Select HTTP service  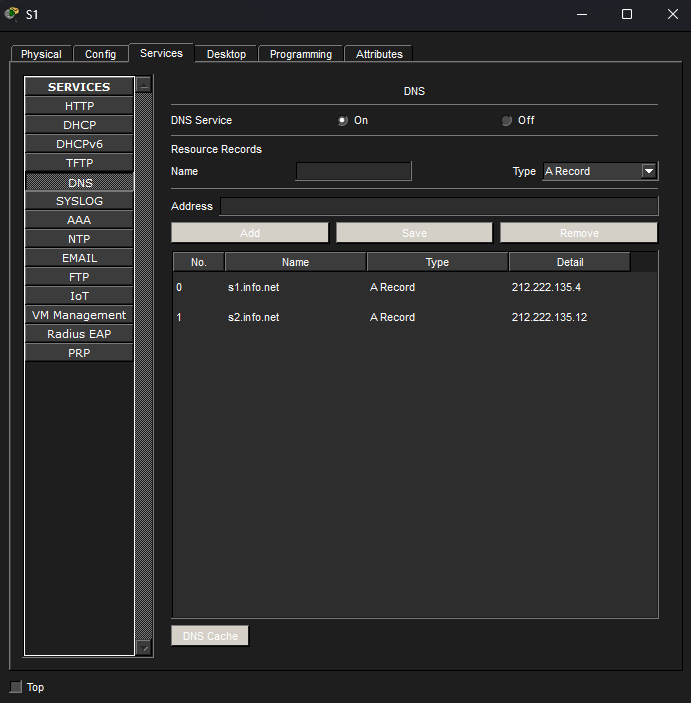79,106
